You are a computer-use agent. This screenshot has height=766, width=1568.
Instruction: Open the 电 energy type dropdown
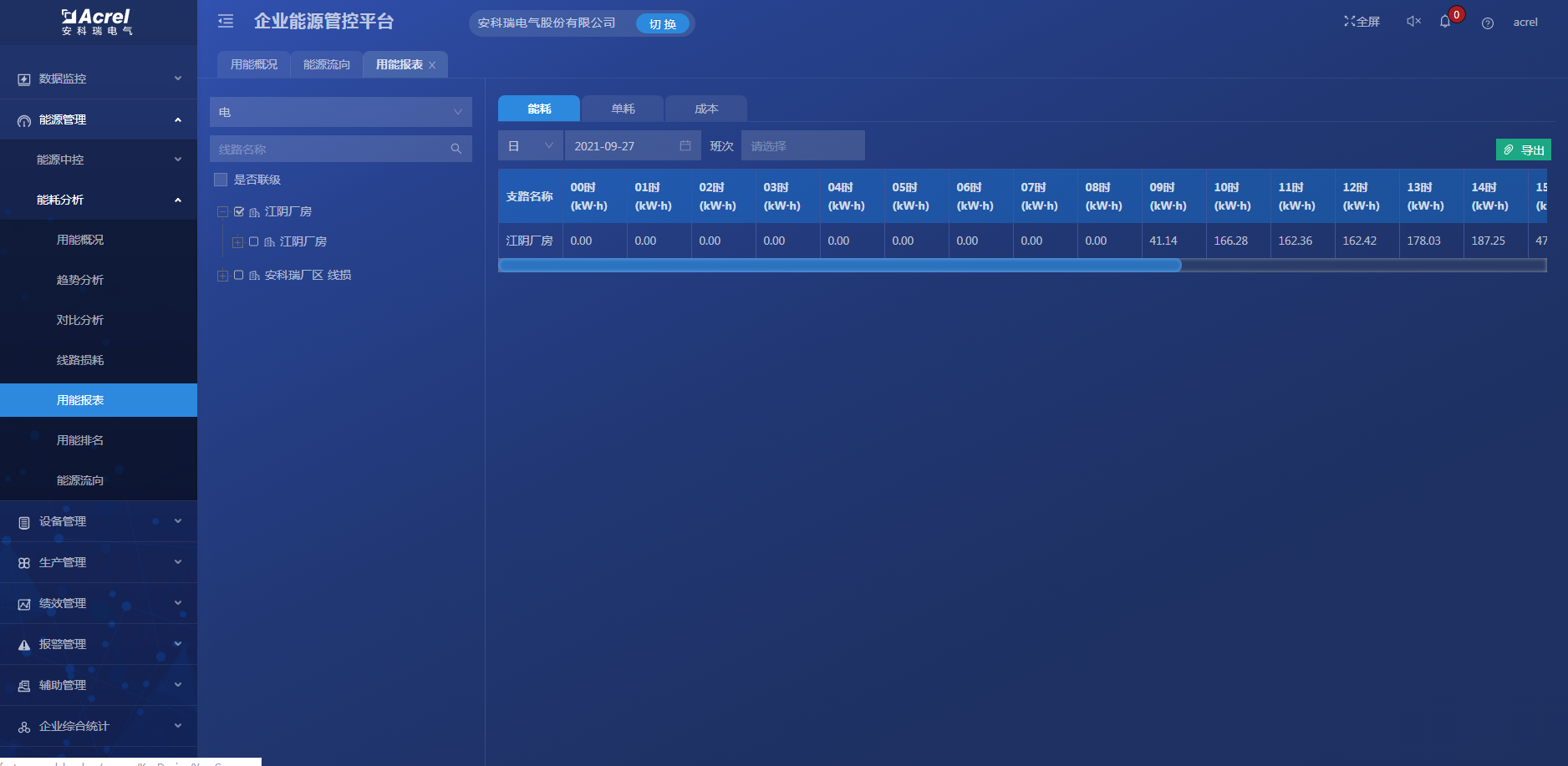click(x=340, y=112)
